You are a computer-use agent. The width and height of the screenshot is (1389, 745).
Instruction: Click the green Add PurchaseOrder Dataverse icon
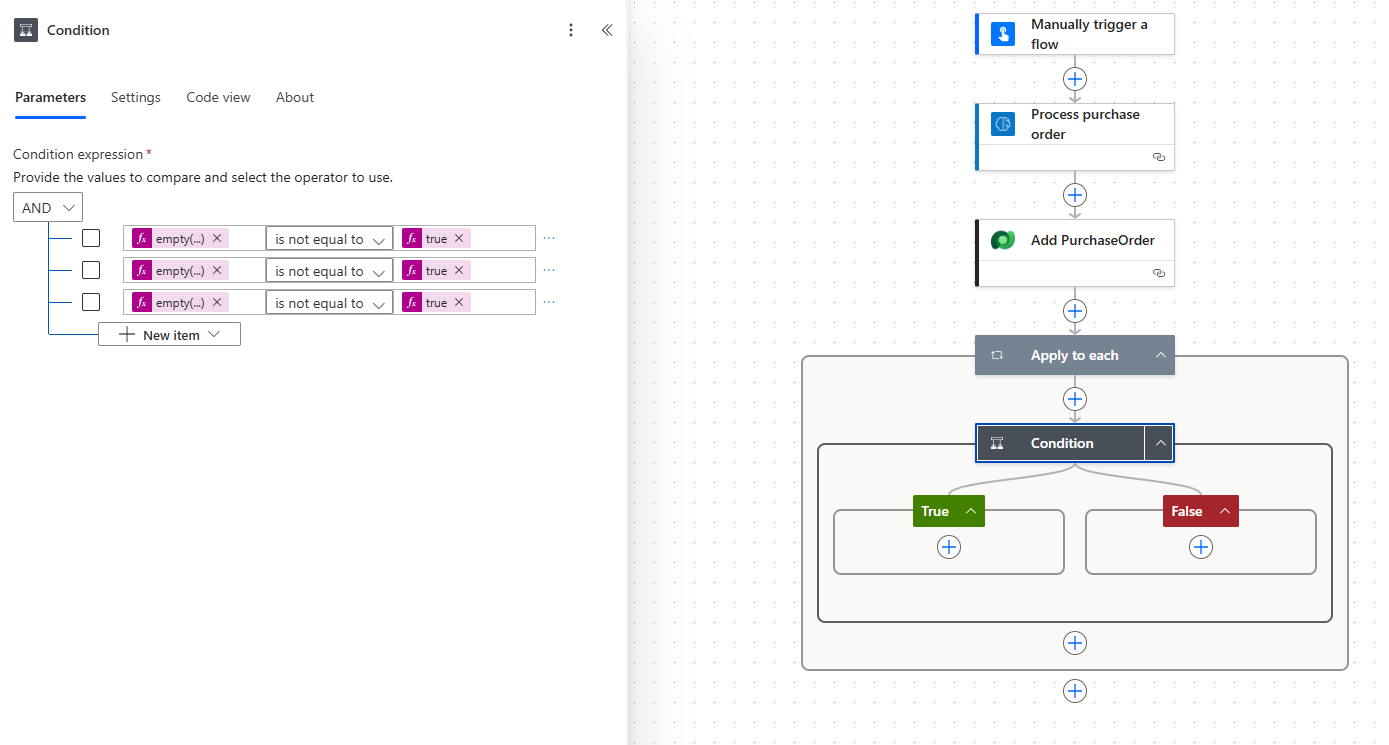[1002, 240]
